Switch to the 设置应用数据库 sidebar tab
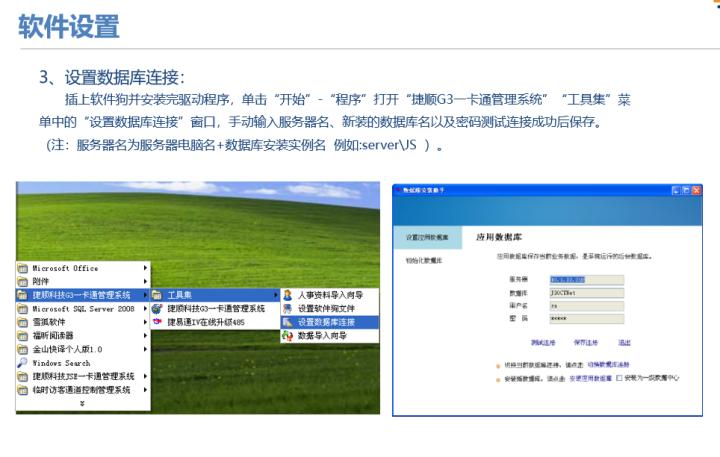Image resolution: width=720 pixels, height=457 pixels. [x=428, y=237]
